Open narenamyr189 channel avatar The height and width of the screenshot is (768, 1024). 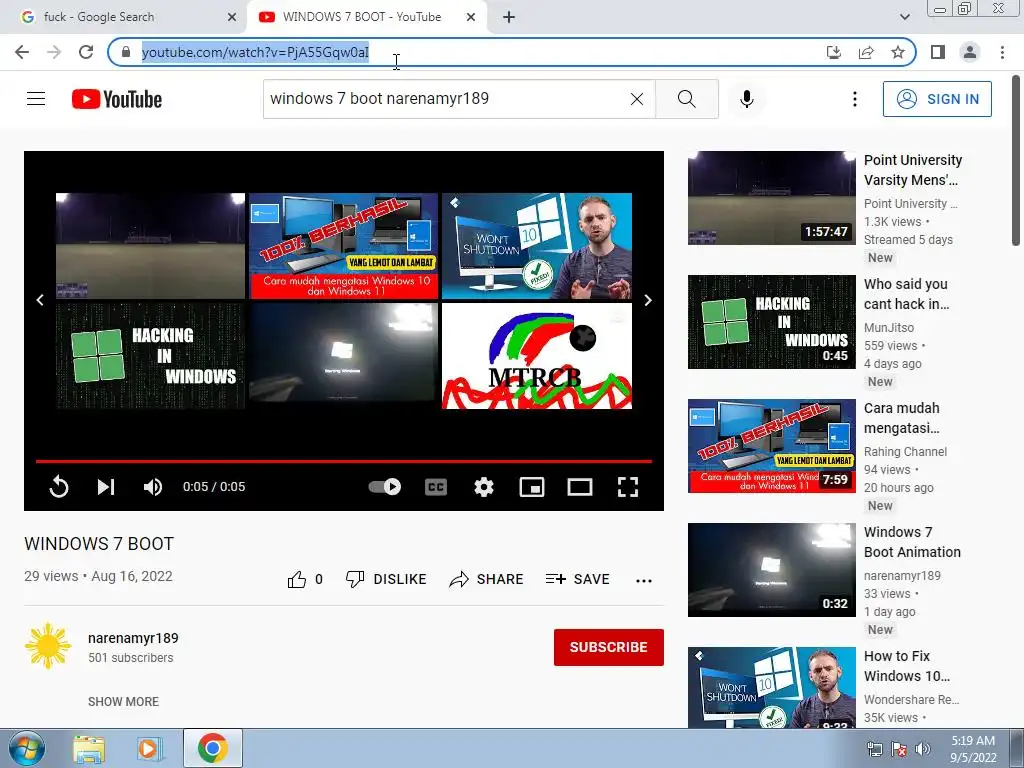48,647
